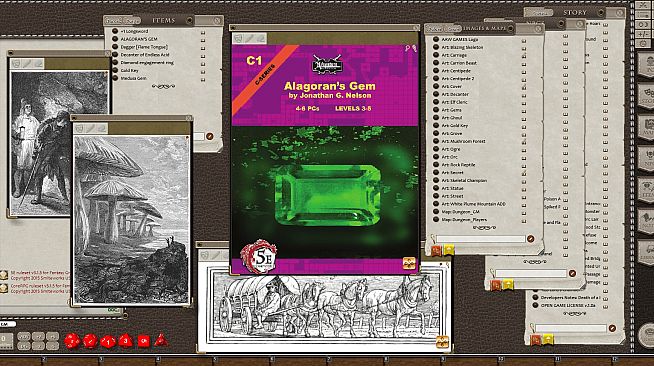Select the mask tool in Alagoran's Gem image window
654x366 pixels.
click(239, 38)
